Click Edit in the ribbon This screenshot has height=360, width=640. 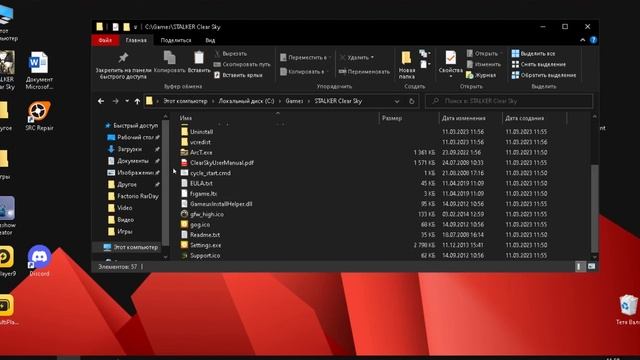(x=483, y=64)
